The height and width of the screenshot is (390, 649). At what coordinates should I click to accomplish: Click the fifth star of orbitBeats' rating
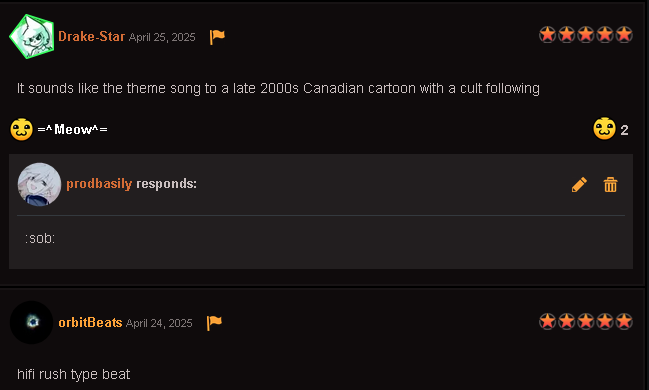(624, 321)
